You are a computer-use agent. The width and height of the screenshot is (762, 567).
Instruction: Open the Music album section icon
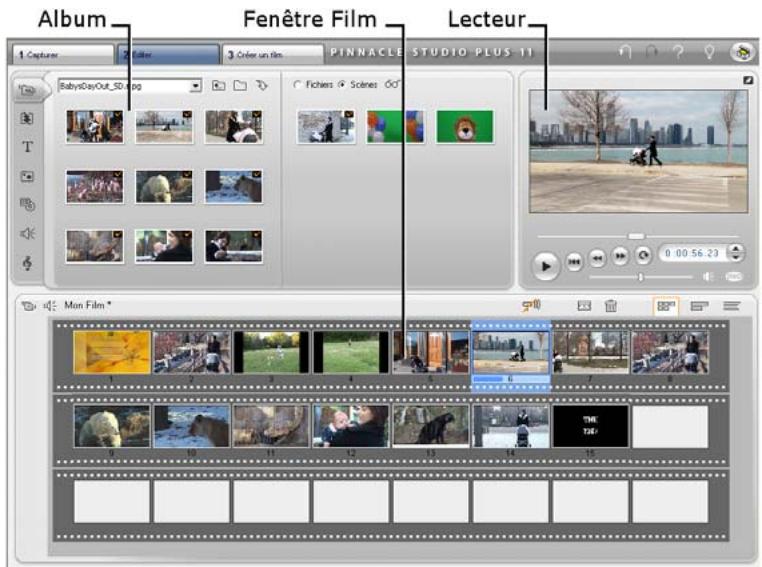click(27, 263)
